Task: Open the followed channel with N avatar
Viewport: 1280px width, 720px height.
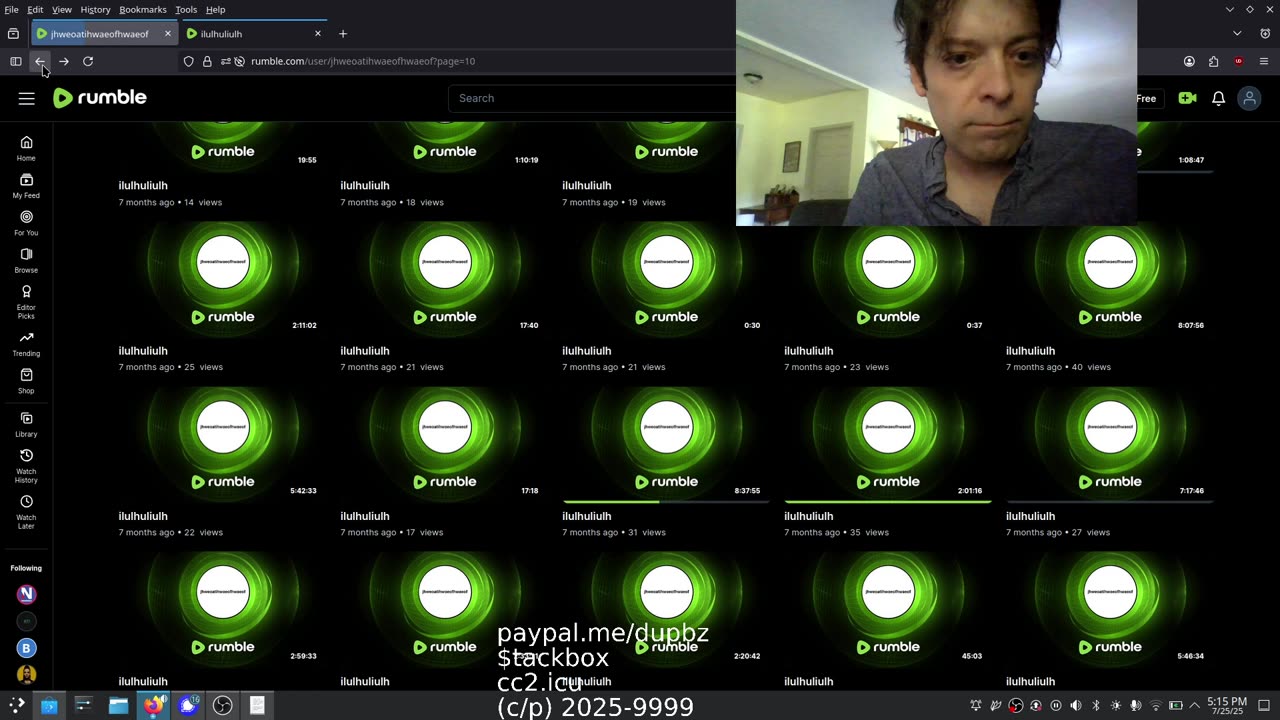Action: pos(27,594)
